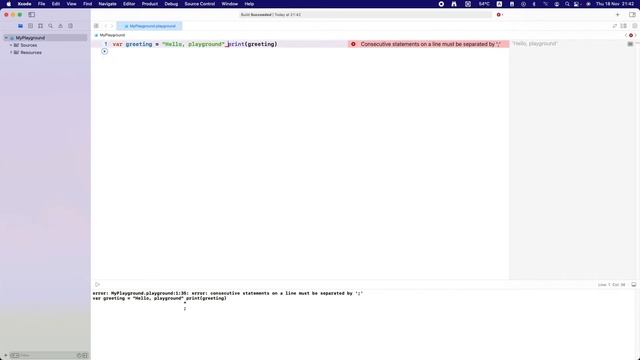Open the Source Control menu
This screenshot has width=640, height=360.
click(200, 4)
